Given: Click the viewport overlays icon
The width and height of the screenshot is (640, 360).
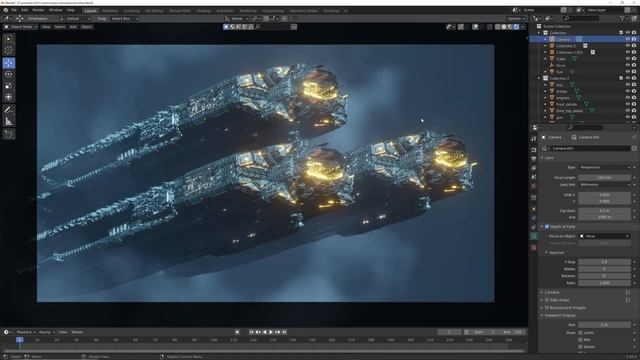Looking at the screenshot, I should [x=476, y=27].
